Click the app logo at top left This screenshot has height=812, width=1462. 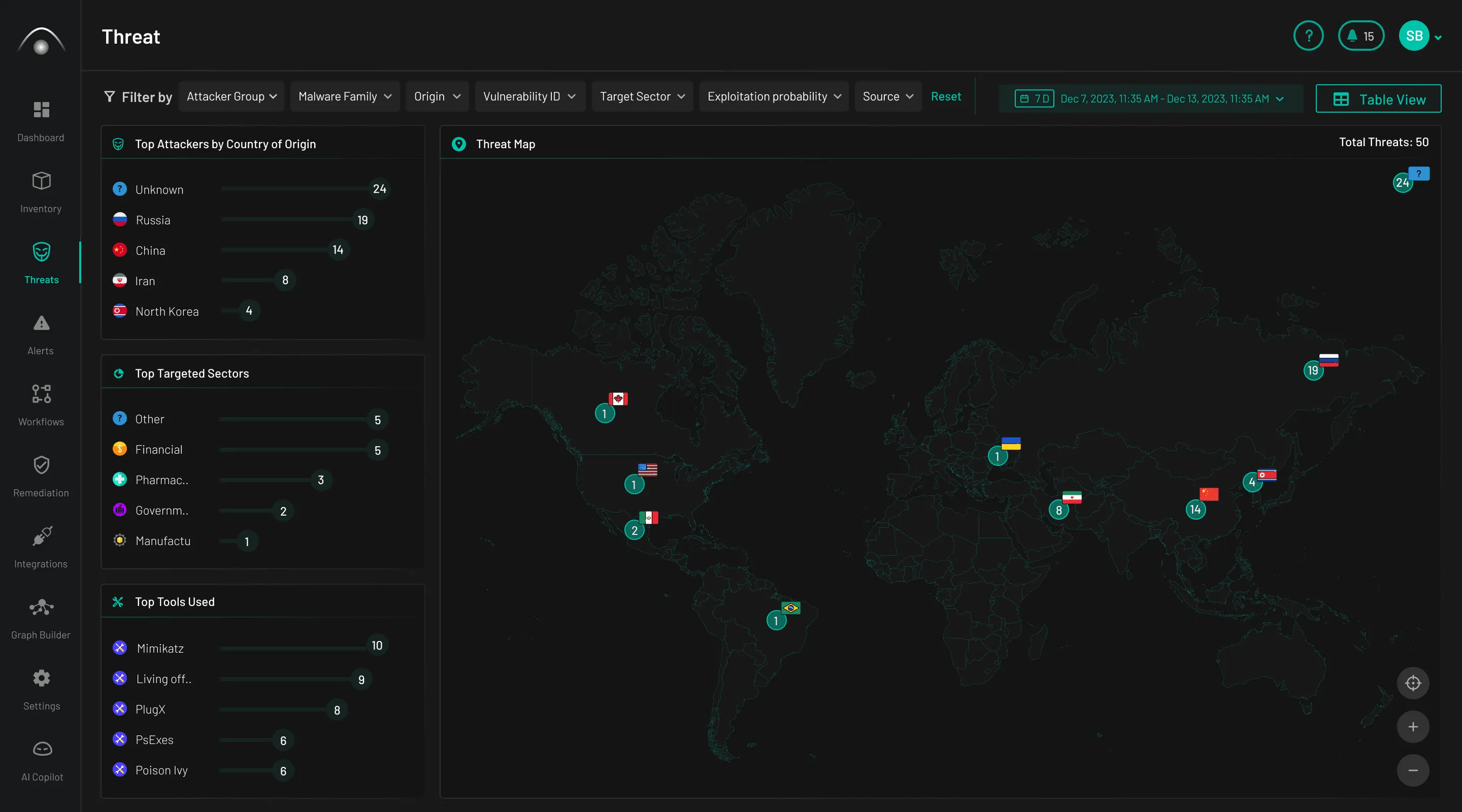(41, 41)
